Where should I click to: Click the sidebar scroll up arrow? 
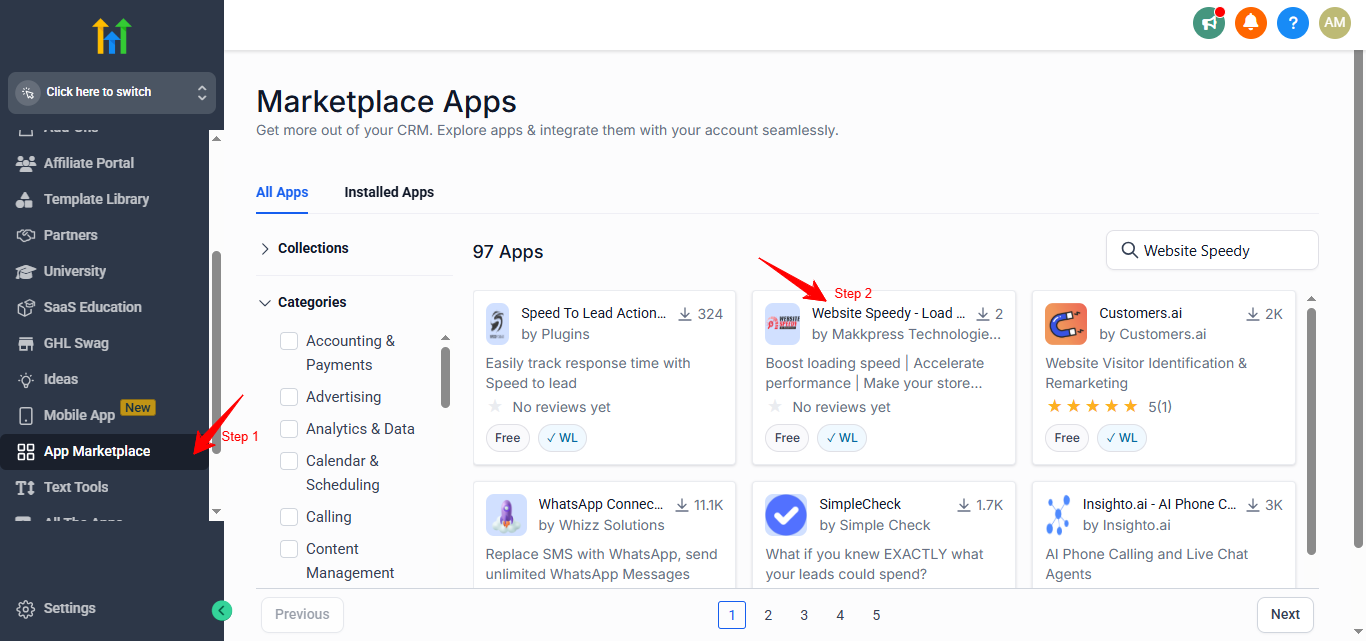coord(216,138)
